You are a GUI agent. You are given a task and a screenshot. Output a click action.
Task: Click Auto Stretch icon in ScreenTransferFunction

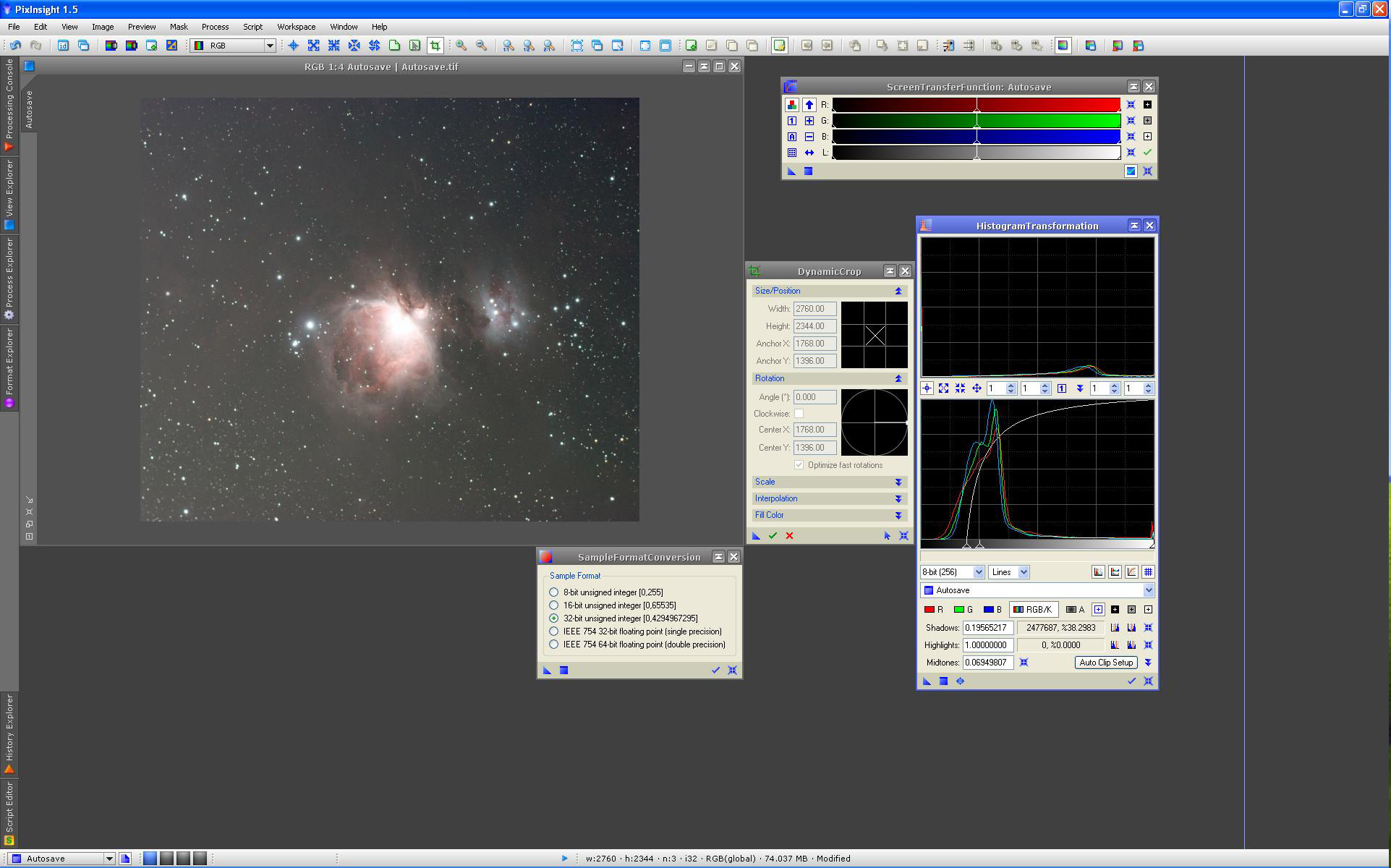pyautogui.click(x=792, y=137)
